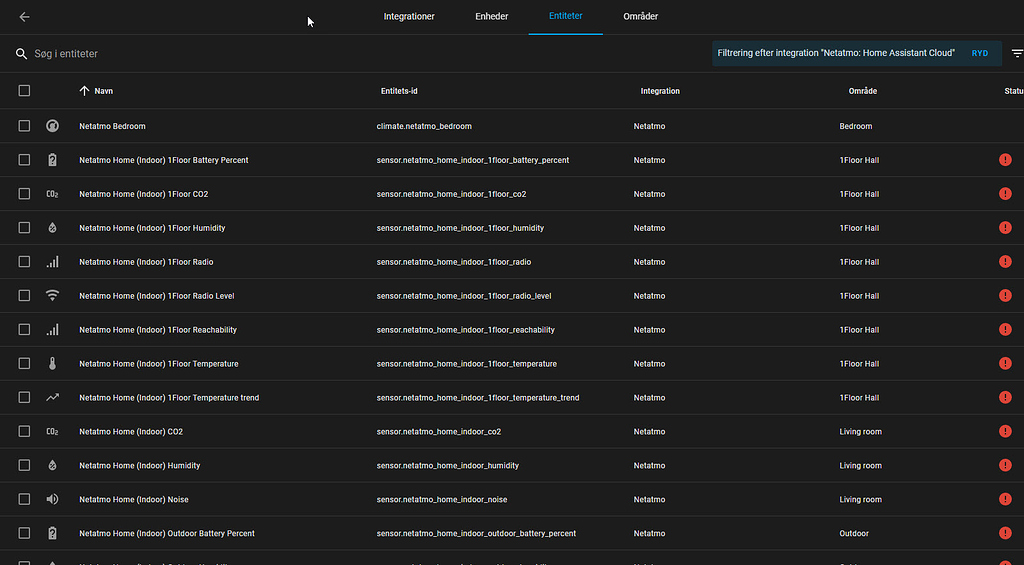Click the back arrow icon
The height and width of the screenshot is (565, 1024).
[x=24, y=17]
